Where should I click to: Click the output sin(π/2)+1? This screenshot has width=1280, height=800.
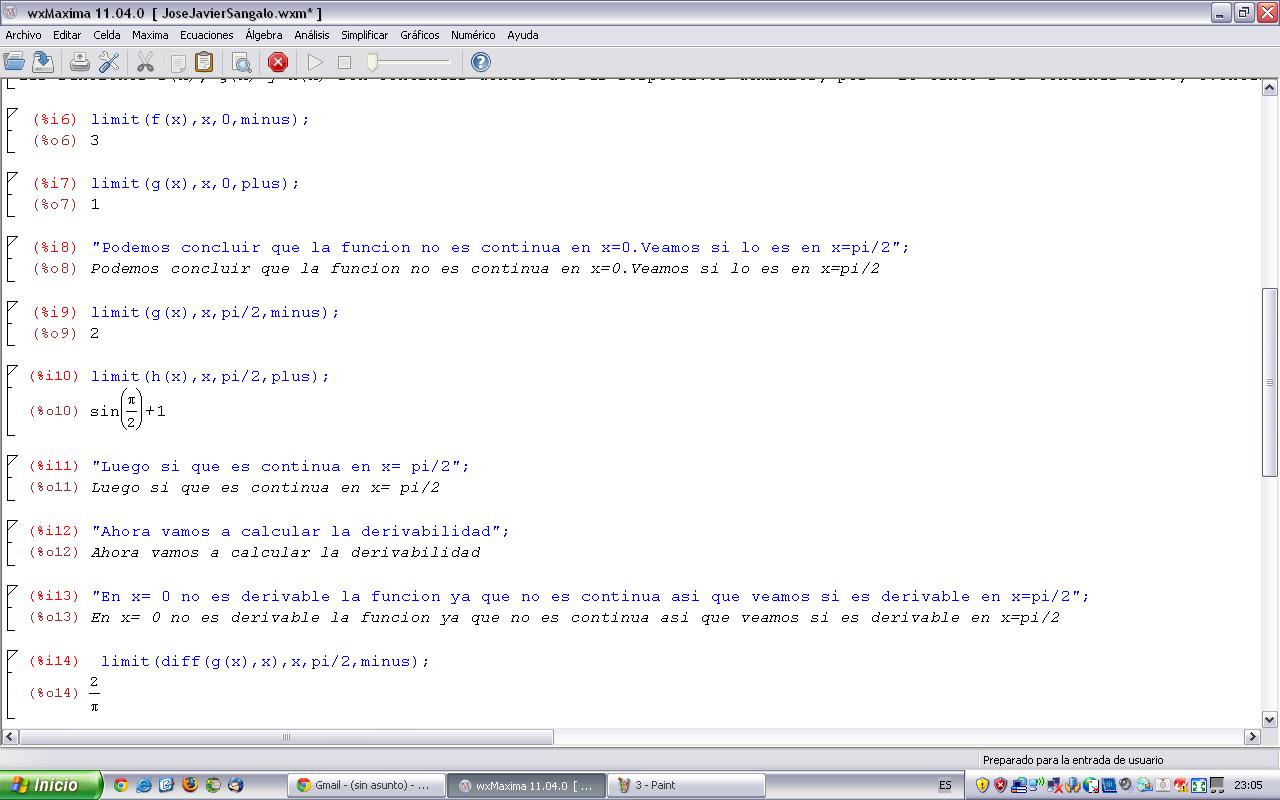128,410
